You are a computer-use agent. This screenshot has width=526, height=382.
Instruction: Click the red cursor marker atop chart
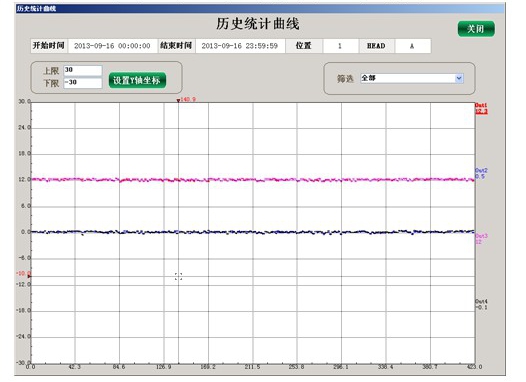[178, 100]
